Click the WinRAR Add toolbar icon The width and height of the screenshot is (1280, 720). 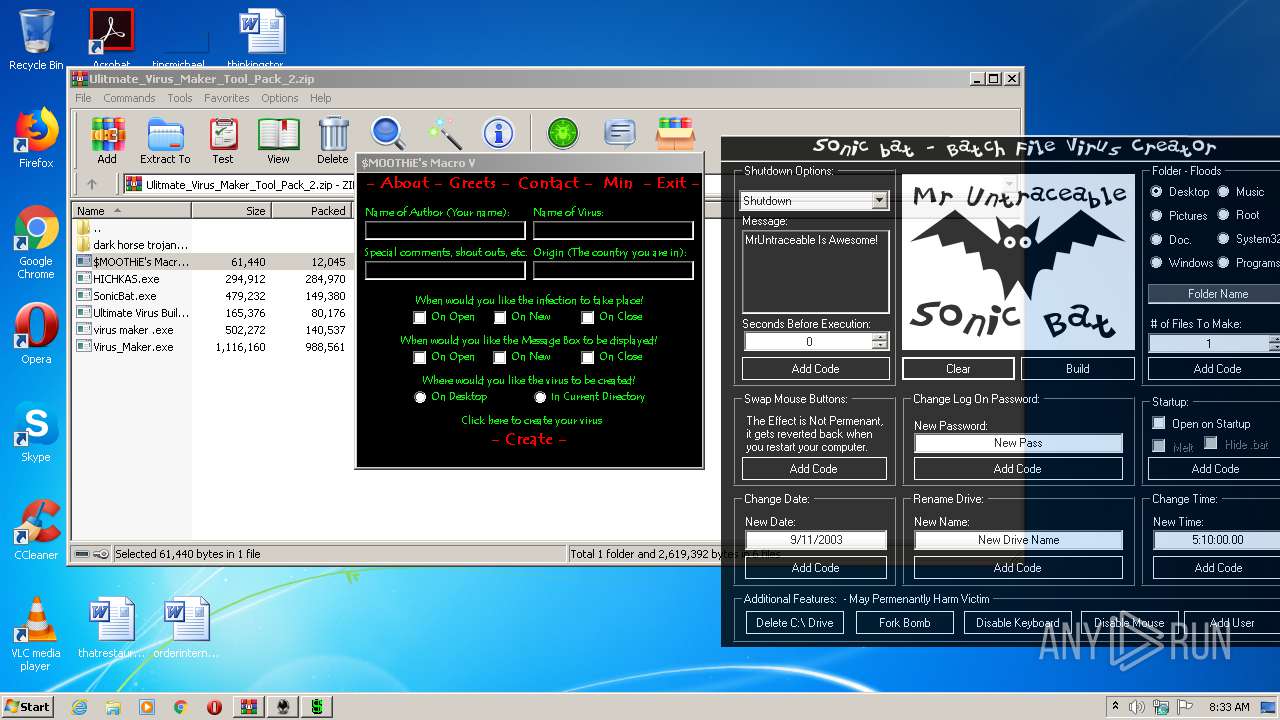107,140
